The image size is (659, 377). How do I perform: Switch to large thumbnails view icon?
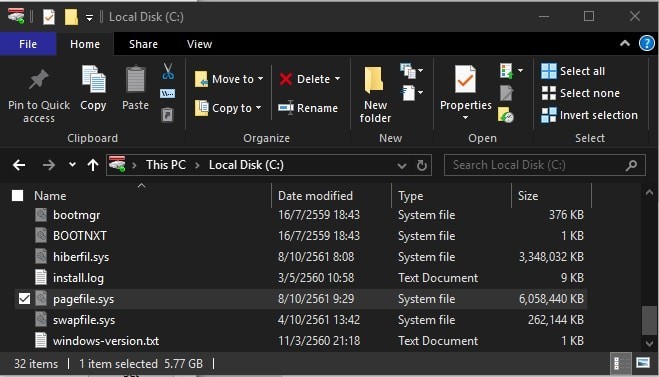tap(643, 363)
